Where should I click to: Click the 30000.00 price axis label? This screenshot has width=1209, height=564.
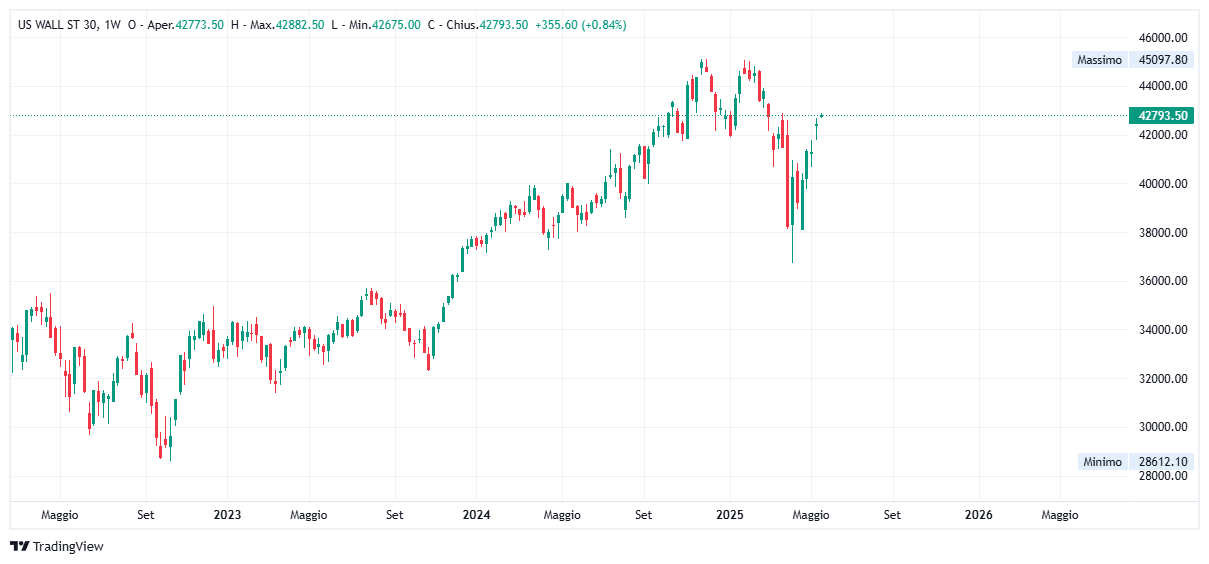(x=1163, y=427)
